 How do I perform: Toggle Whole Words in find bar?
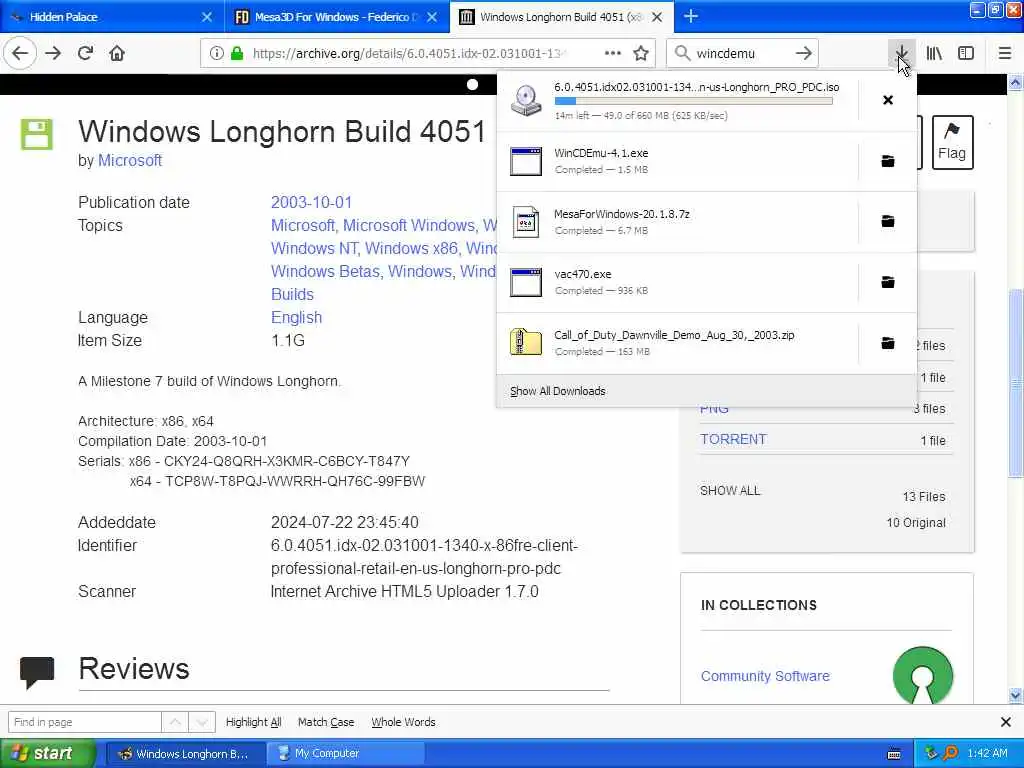click(403, 722)
